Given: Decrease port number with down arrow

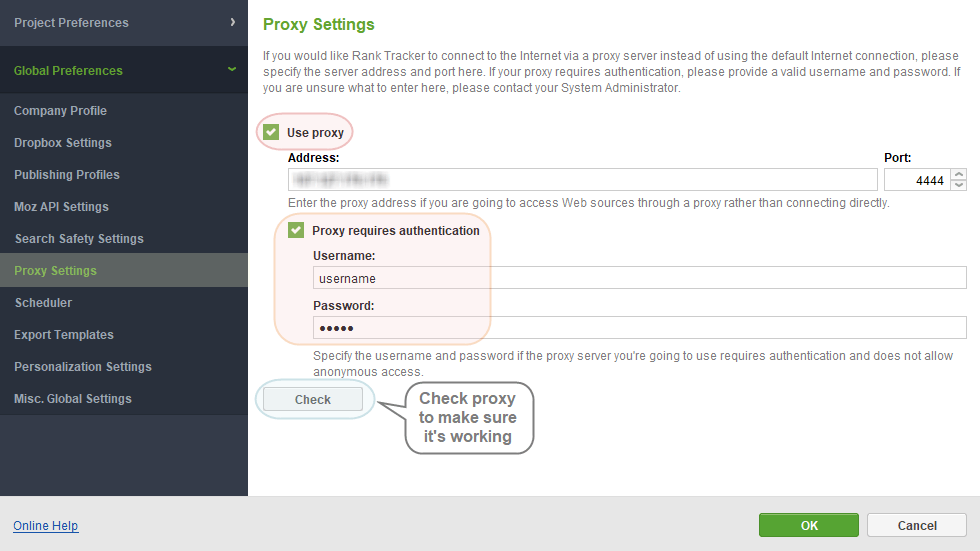Looking at the screenshot, I should point(959,185).
